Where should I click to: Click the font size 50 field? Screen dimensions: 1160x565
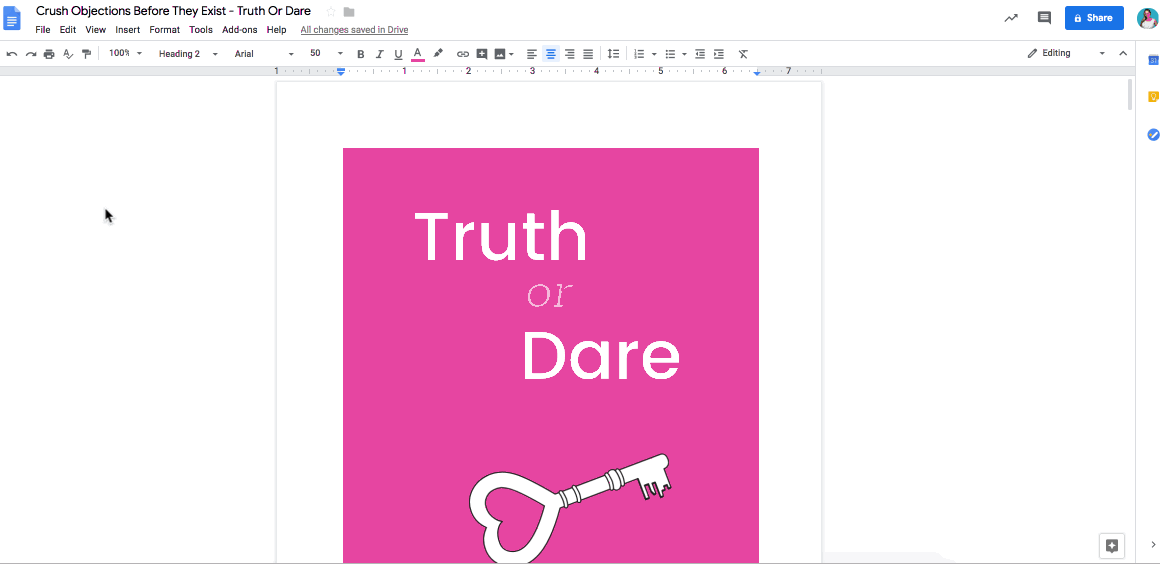[316, 53]
